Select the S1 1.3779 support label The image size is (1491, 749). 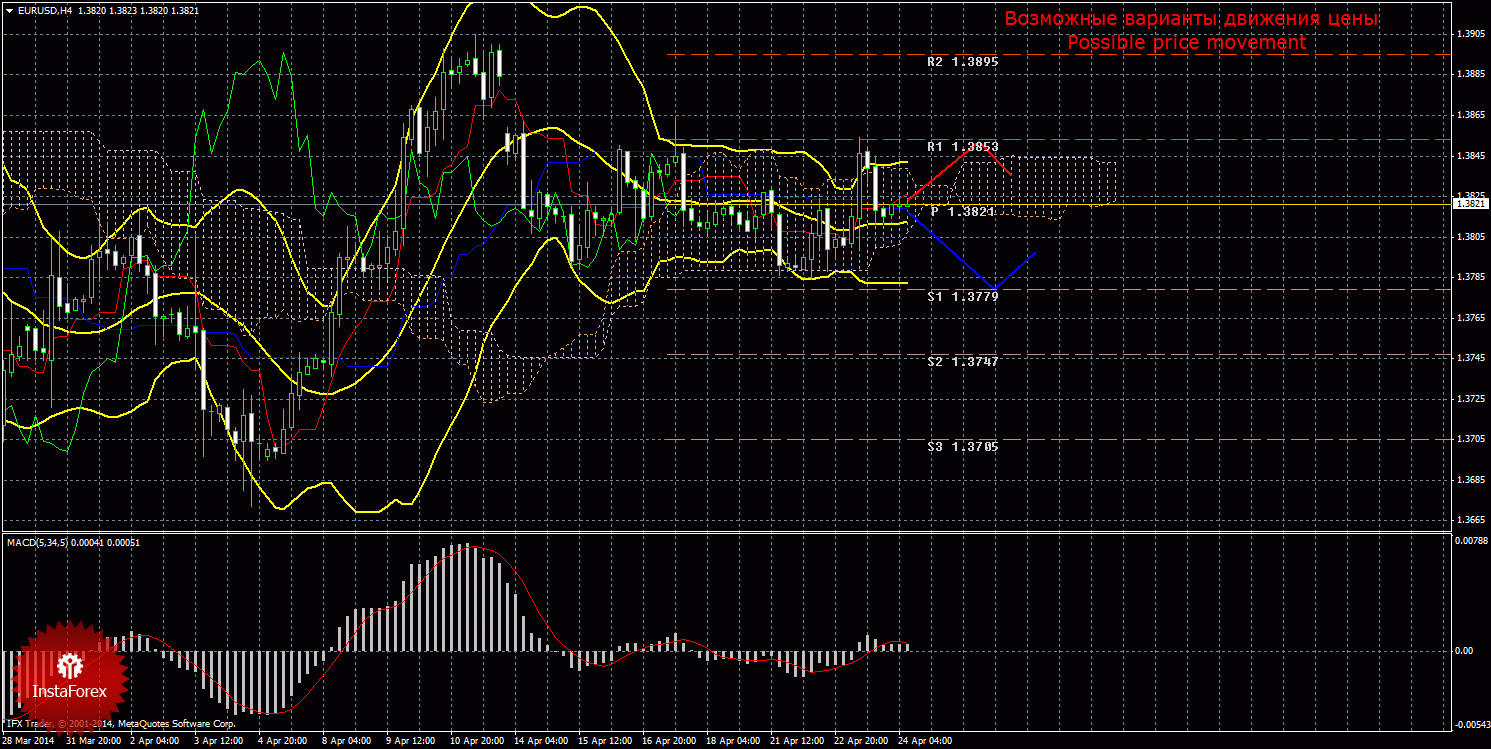(962, 297)
